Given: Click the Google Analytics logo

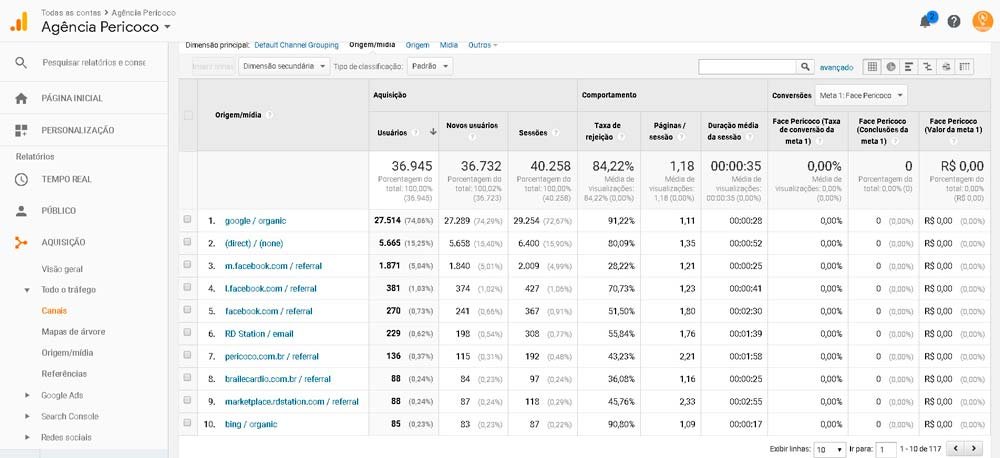Looking at the screenshot, I should 19,21.
